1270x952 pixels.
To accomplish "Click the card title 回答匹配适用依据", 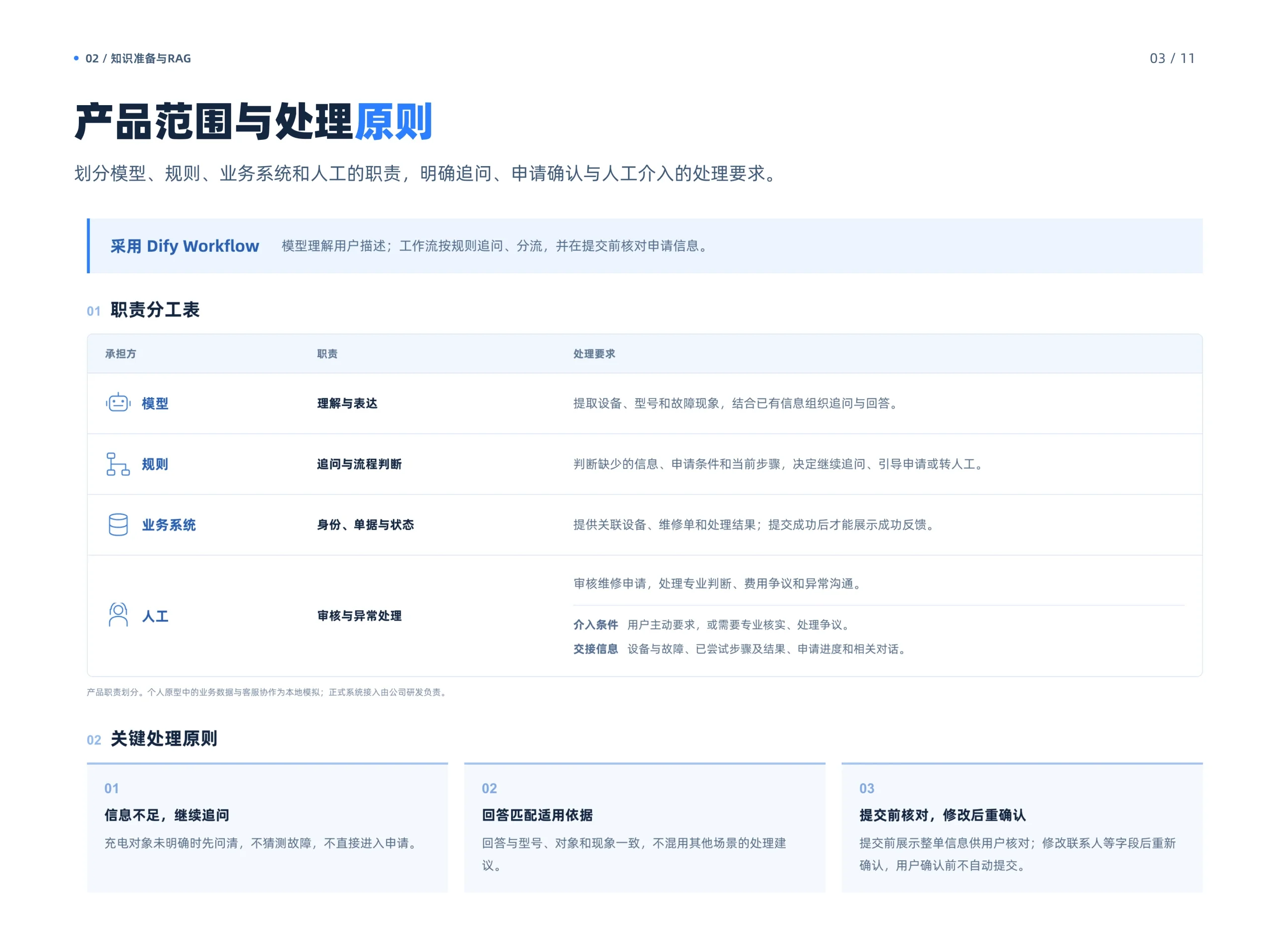I will click(x=537, y=816).
